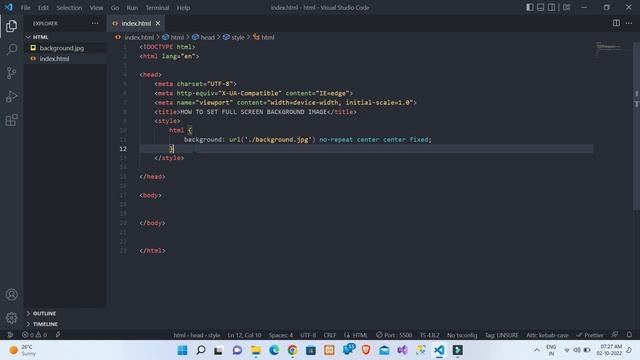Click Ln 12, Col 10 cursor position
Screen dimensions: 640x360
(x=244, y=335)
